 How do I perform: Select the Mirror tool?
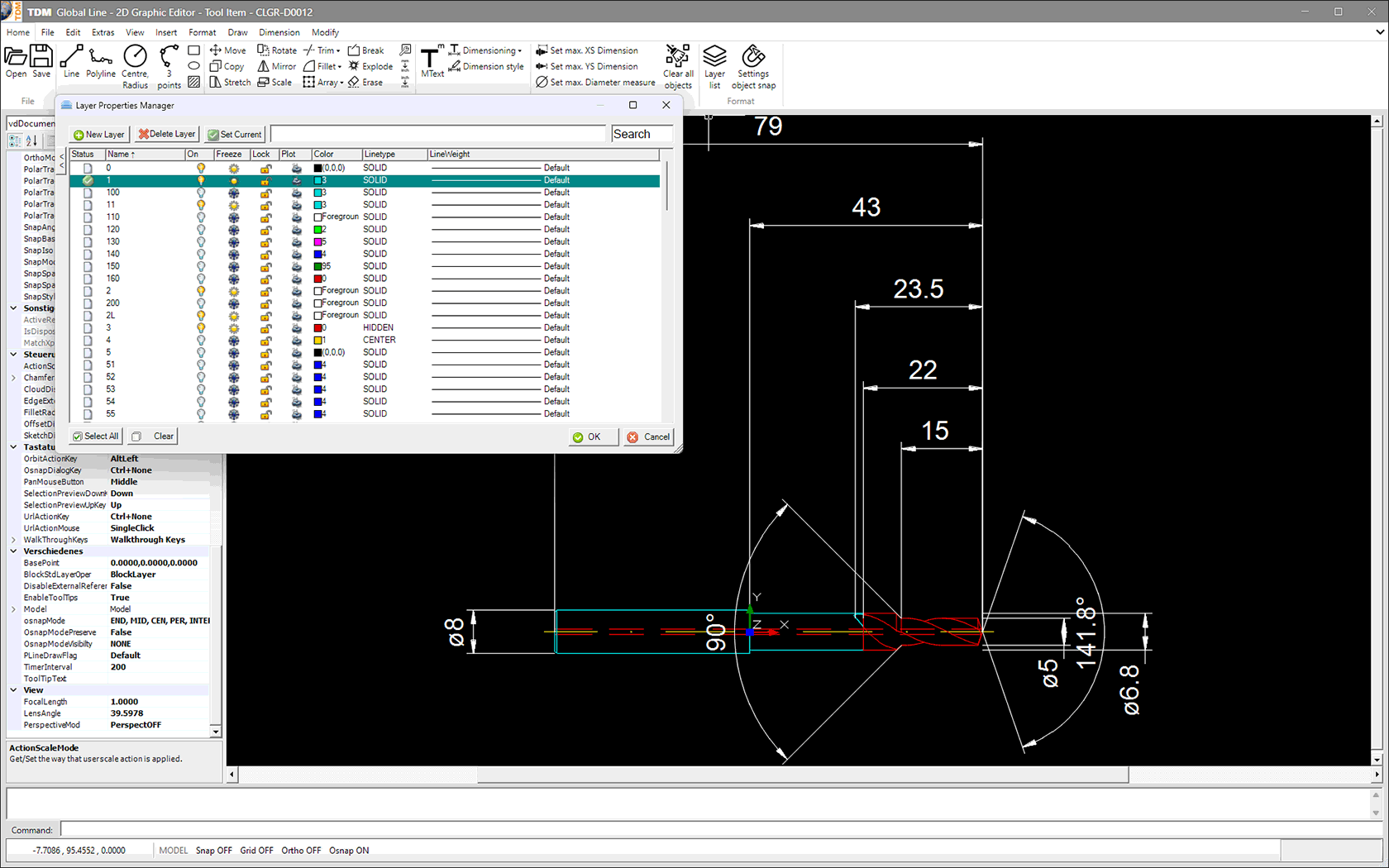(276, 66)
